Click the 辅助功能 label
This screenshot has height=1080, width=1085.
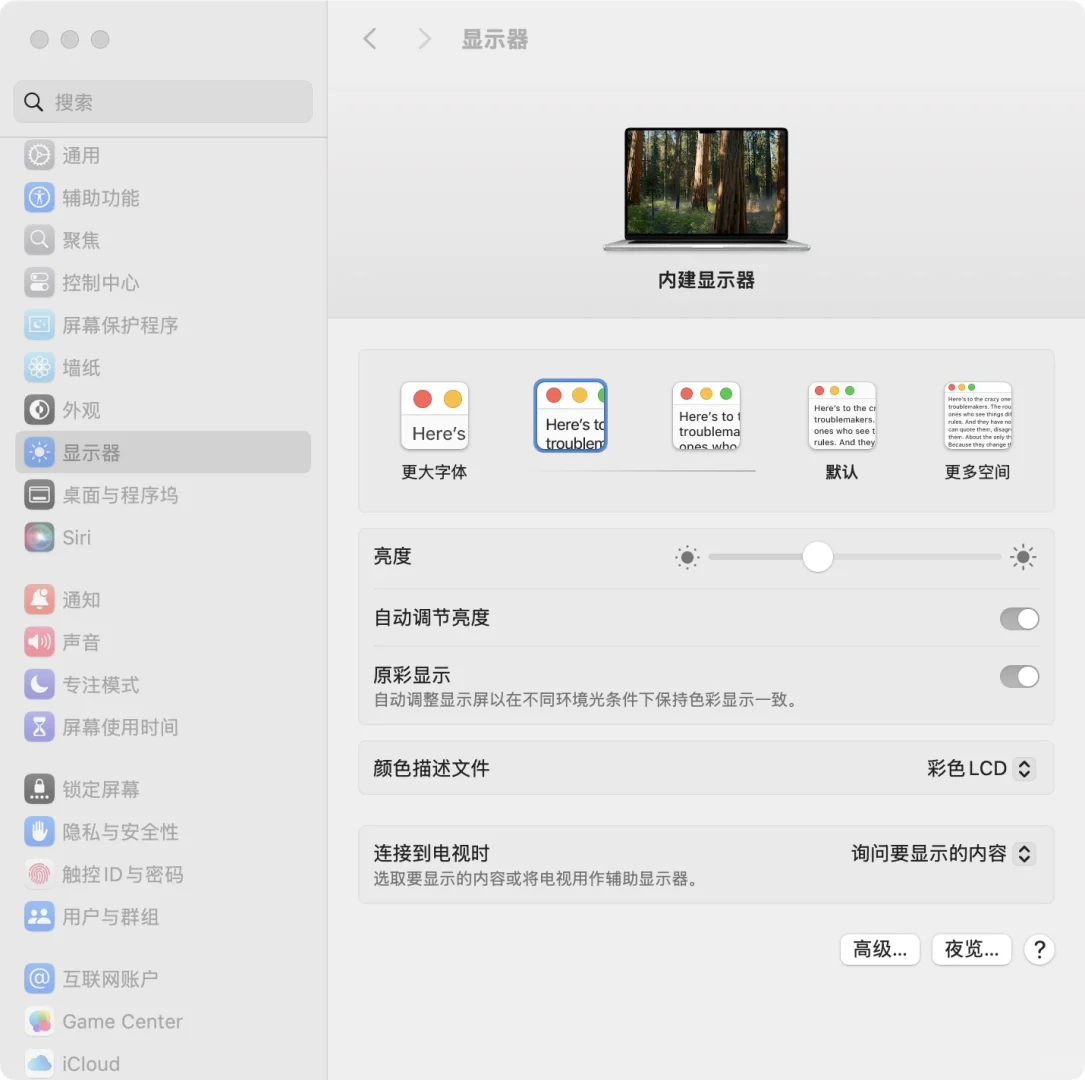[x=101, y=198]
